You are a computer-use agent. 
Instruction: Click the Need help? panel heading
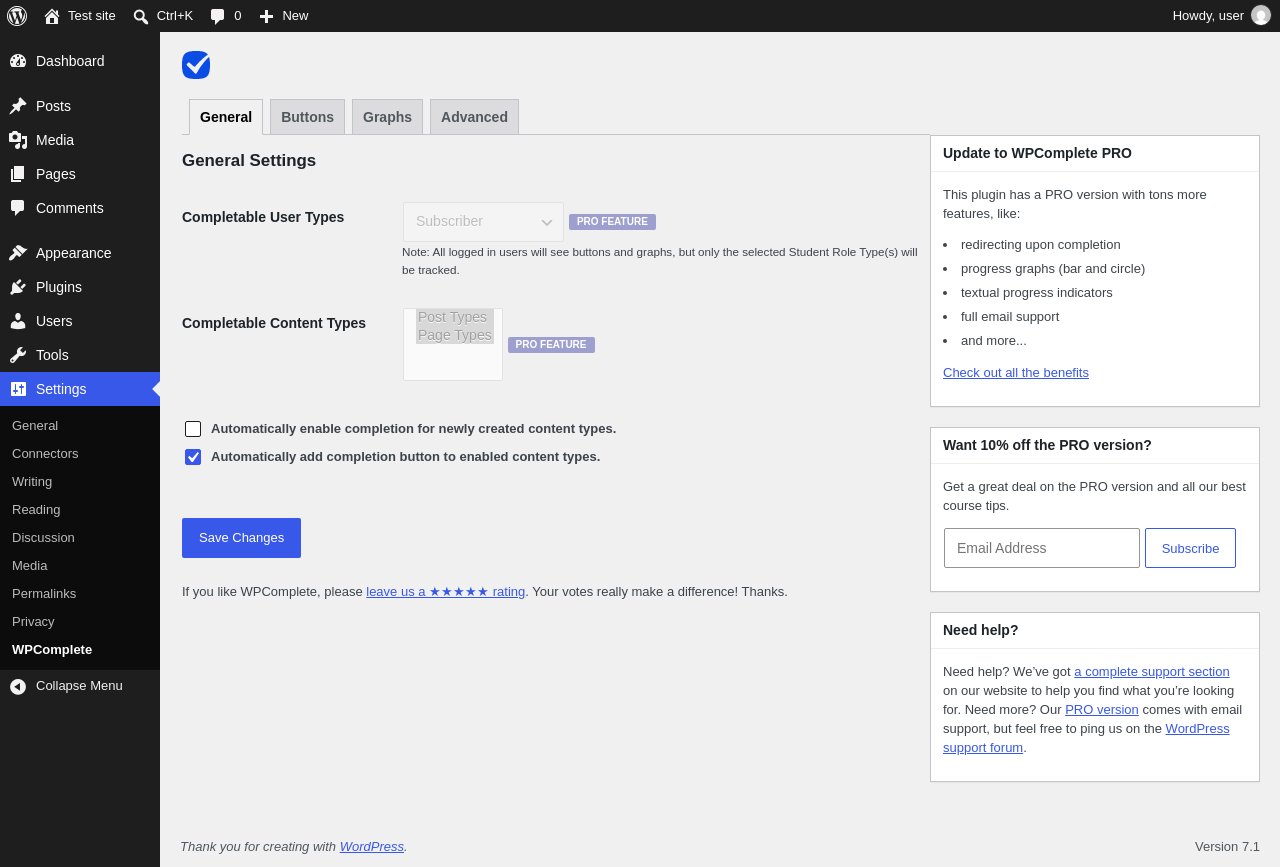tap(981, 631)
